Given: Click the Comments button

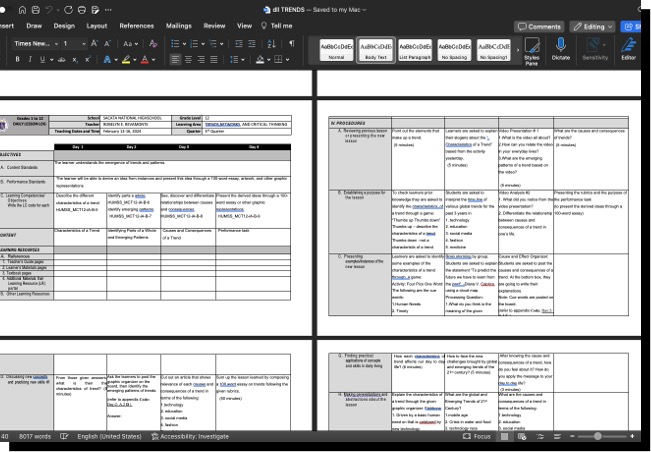Looking at the screenshot, I should point(539,26).
